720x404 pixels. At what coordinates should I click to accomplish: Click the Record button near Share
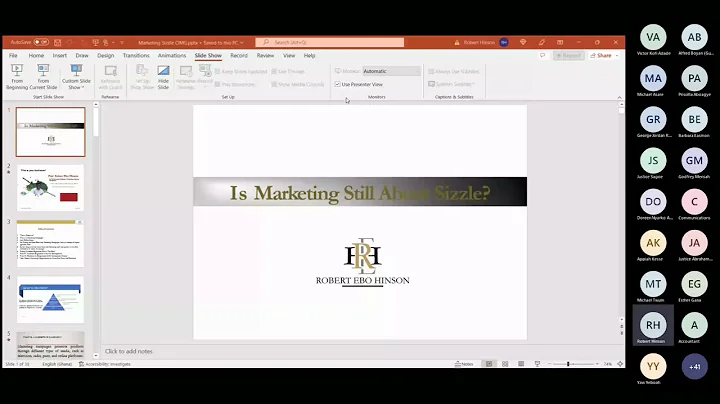568,56
